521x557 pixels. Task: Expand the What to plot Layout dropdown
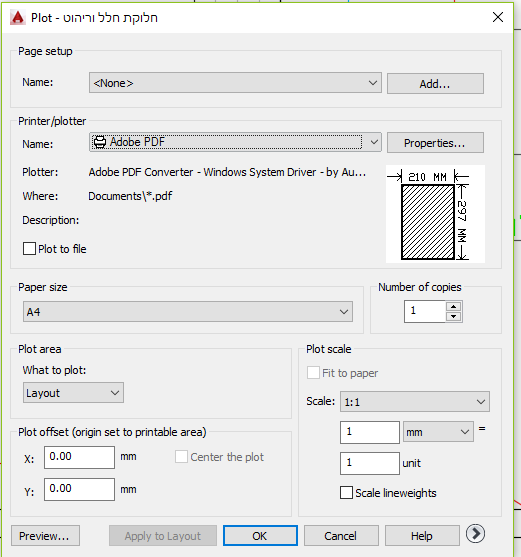point(73,393)
